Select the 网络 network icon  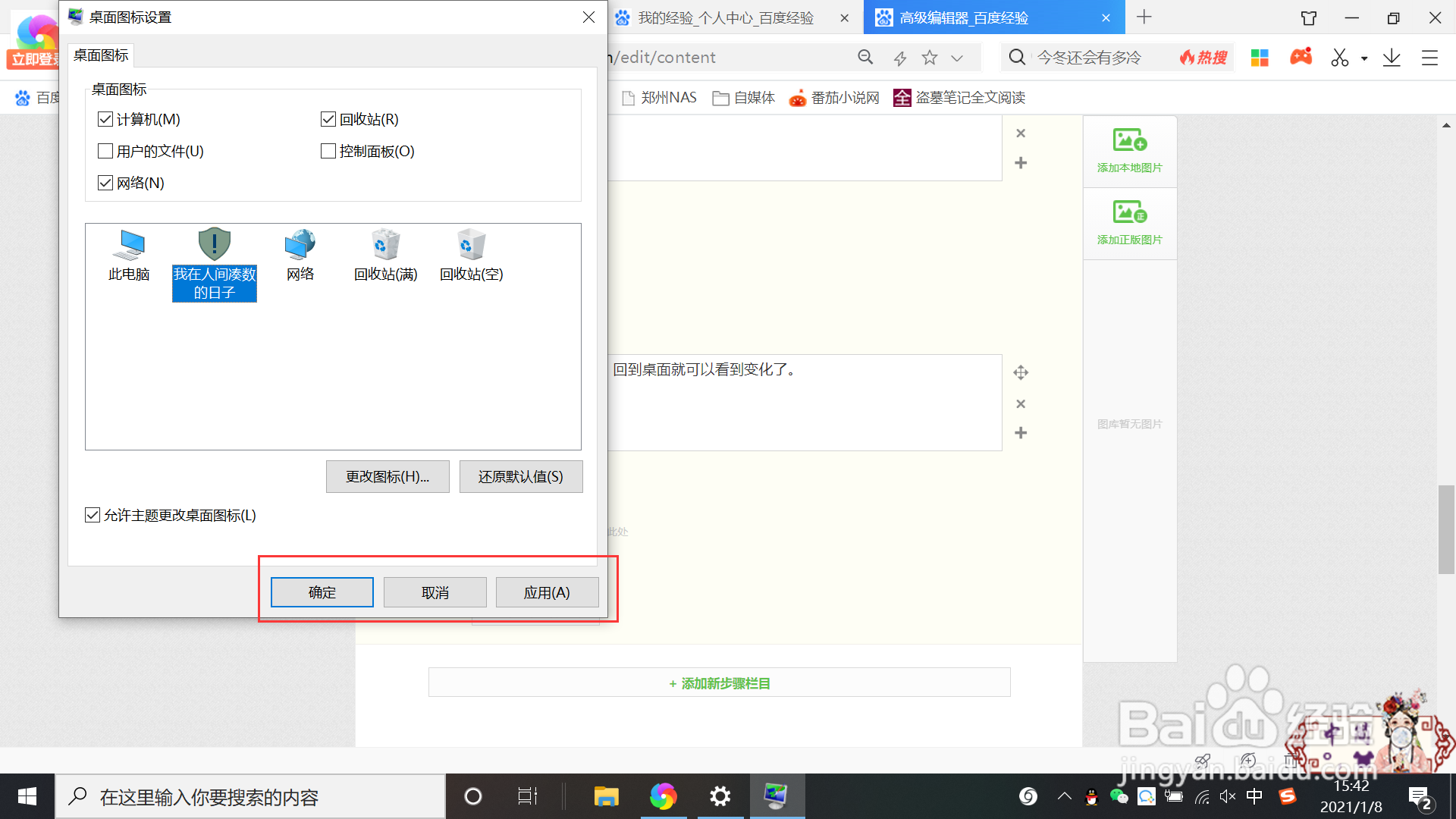300,246
